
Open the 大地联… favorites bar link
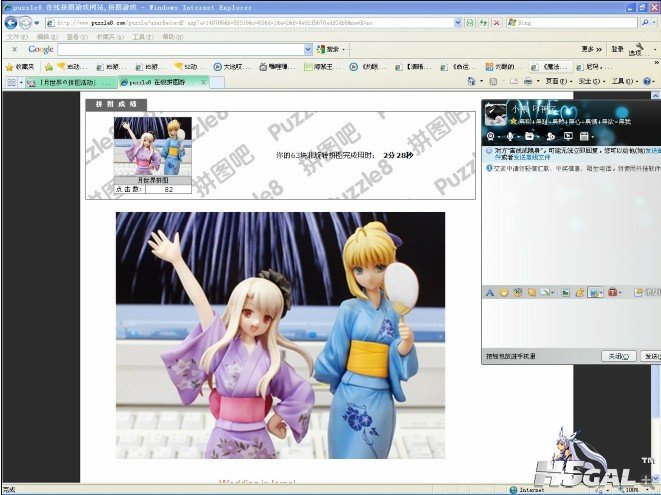(231, 67)
